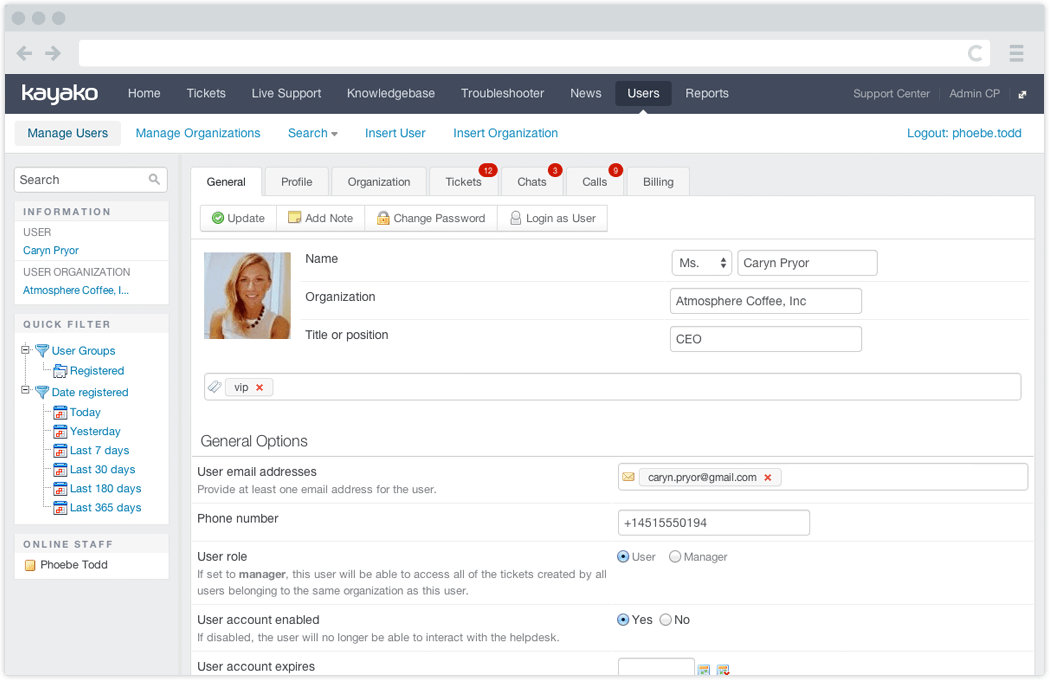Open the expiry date calendar picker icon

pos(704,670)
